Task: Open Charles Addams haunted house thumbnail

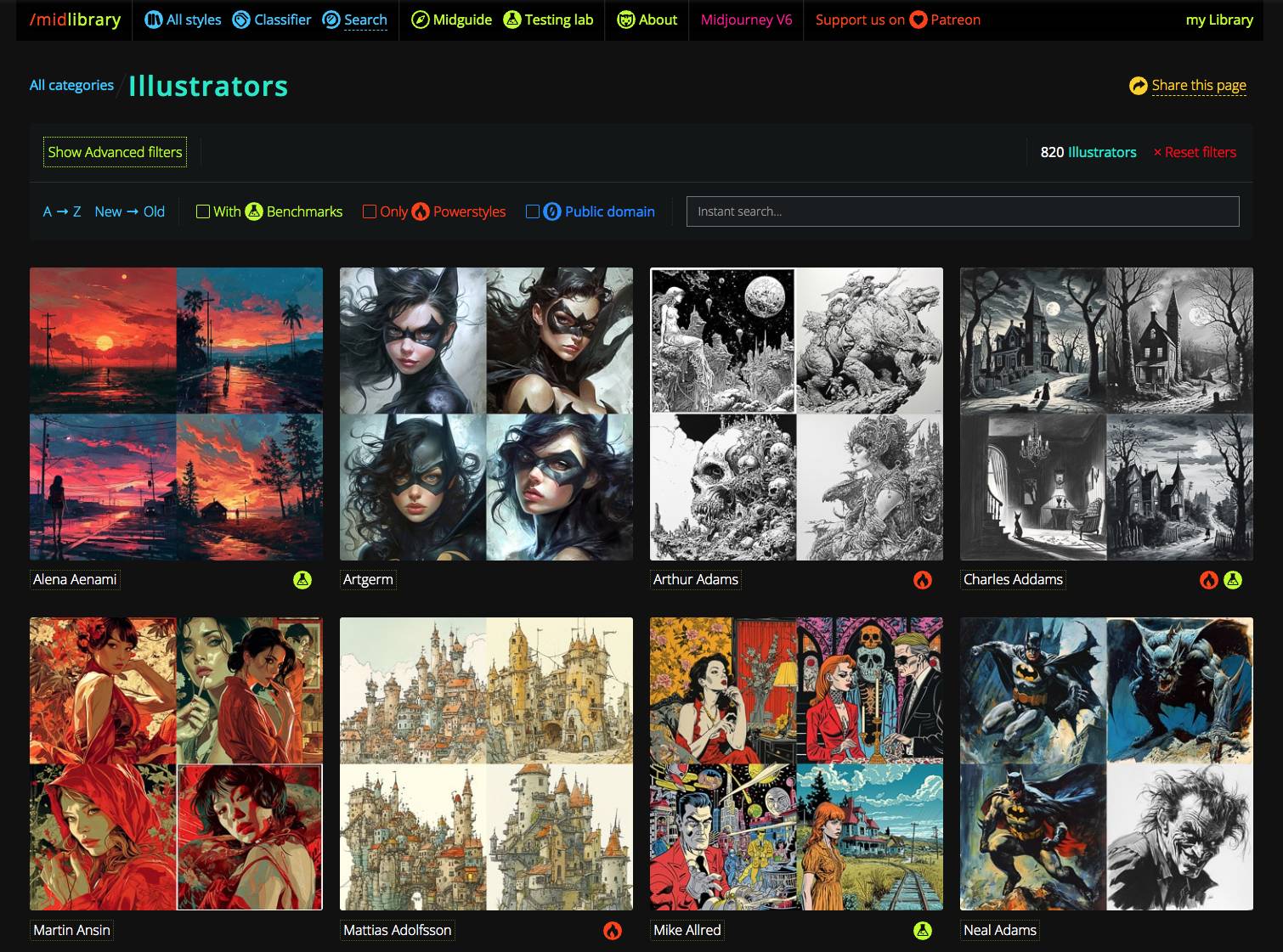Action: pyautogui.click(x=1106, y=414)
